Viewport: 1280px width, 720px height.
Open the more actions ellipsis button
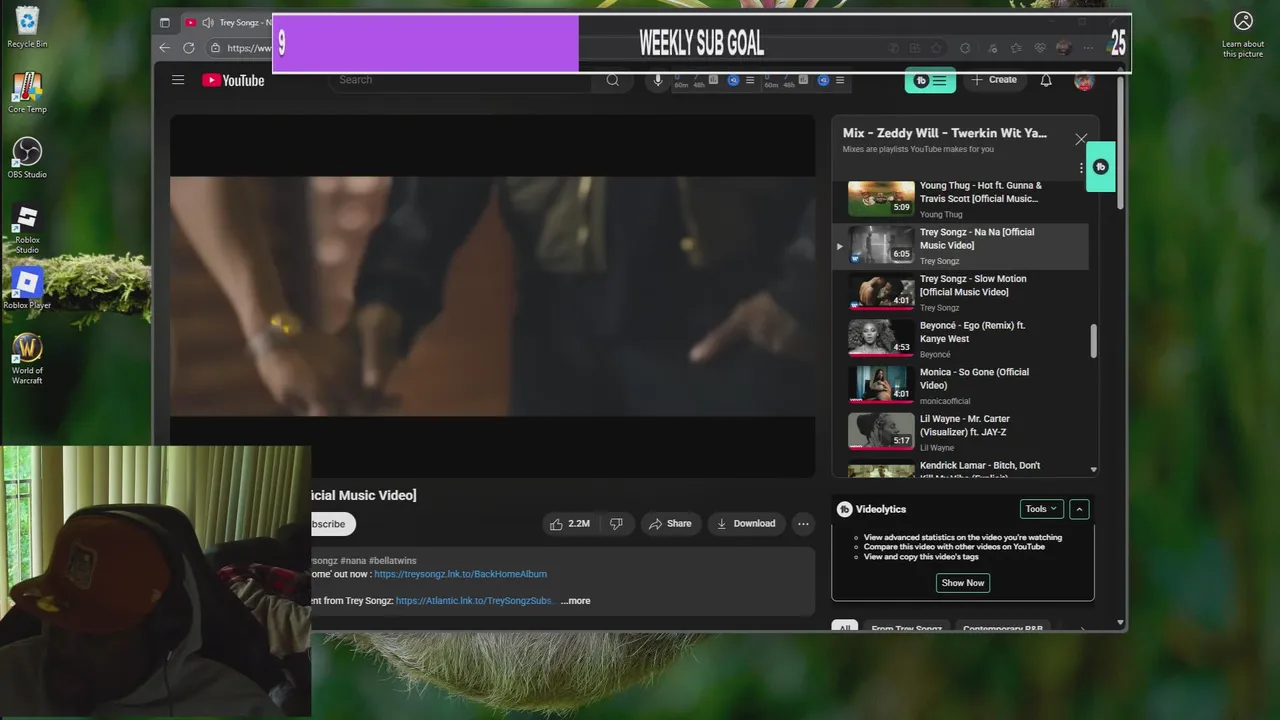point(803,523)
